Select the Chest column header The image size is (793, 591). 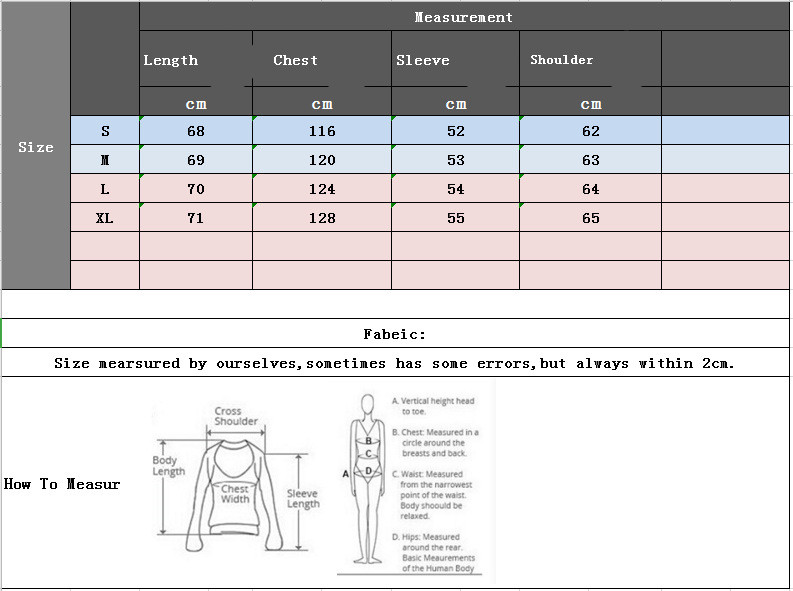click(296, 60)
